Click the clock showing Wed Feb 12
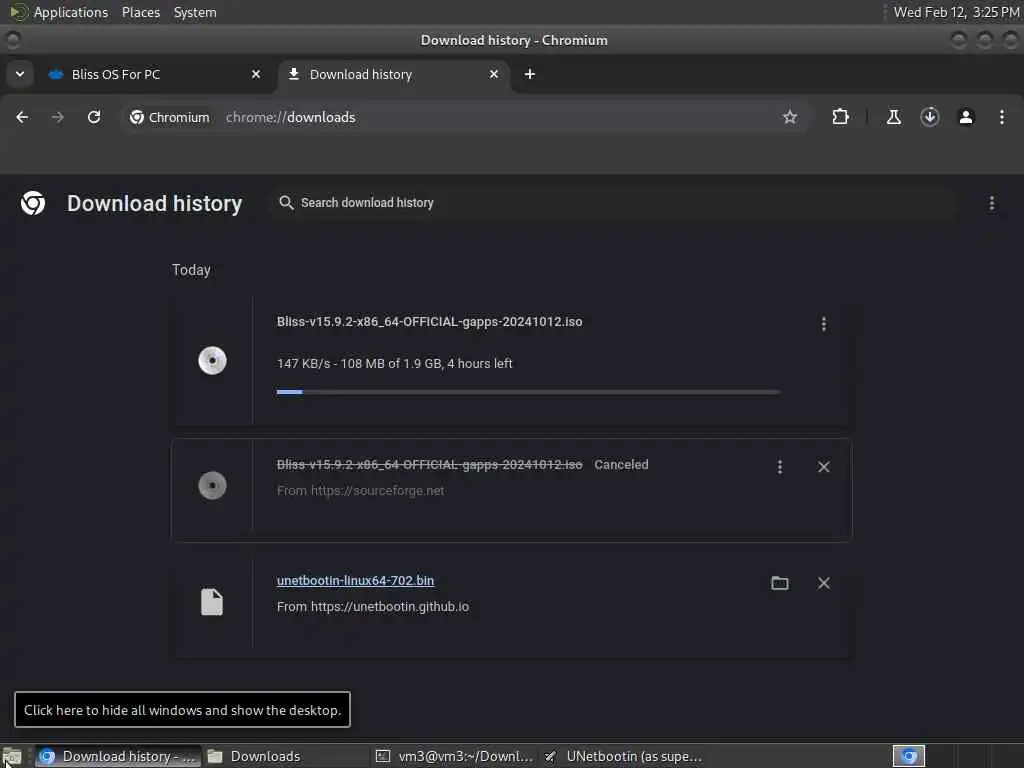 click(956, 12)
